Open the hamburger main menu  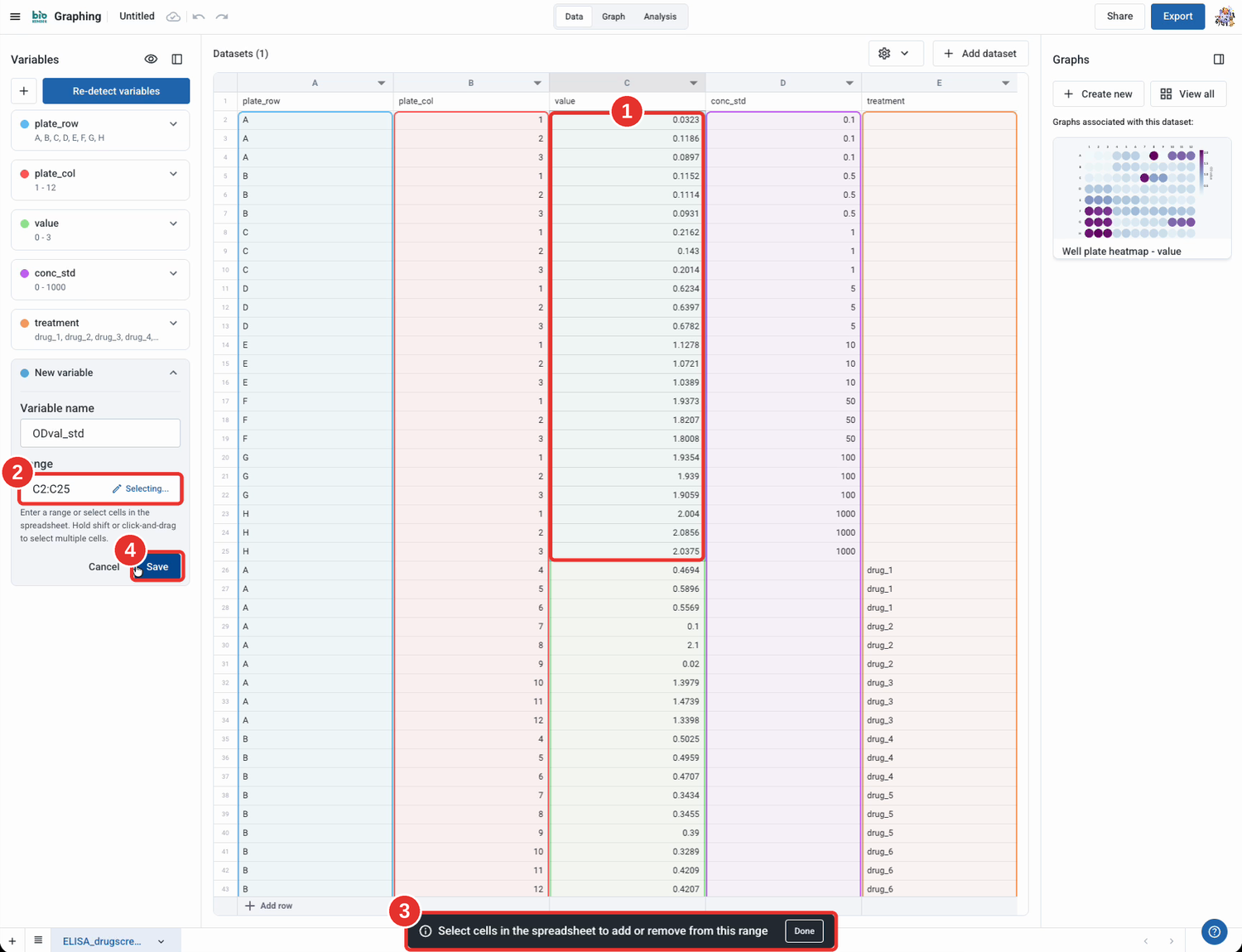(15, 17)
